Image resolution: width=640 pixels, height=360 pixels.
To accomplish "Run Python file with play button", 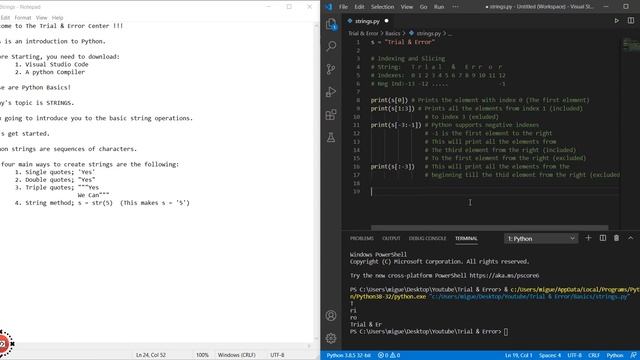I will (x=616, y=21).
